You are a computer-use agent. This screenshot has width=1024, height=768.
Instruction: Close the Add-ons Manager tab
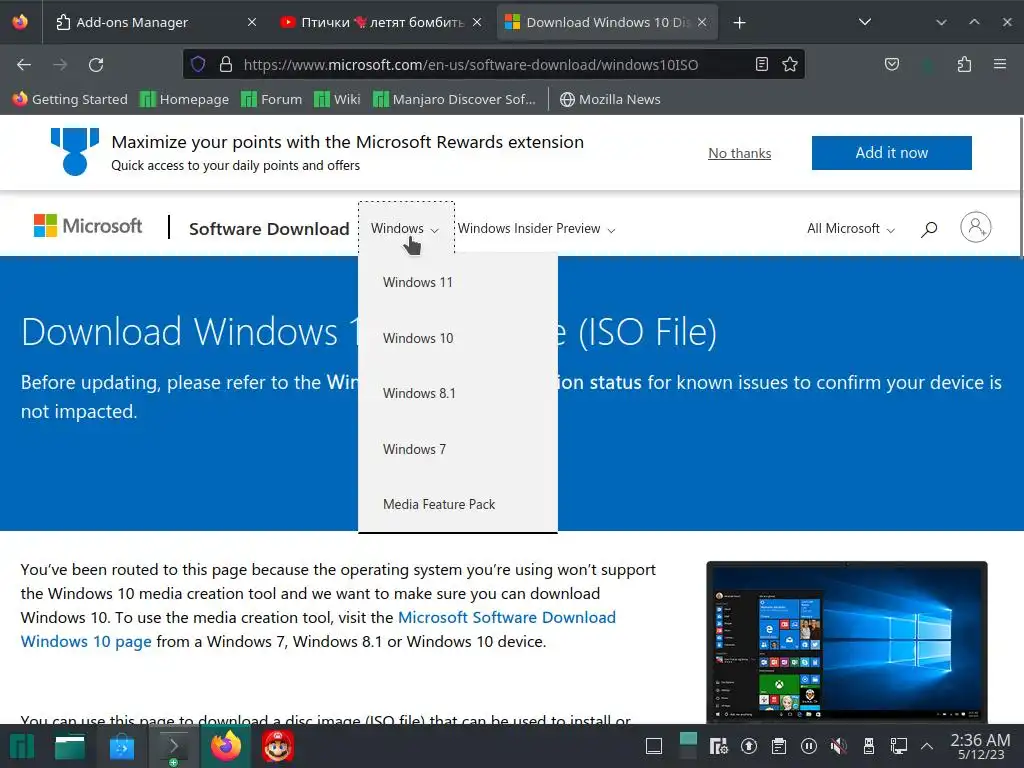pyautogui.click(x=252, y=22)
